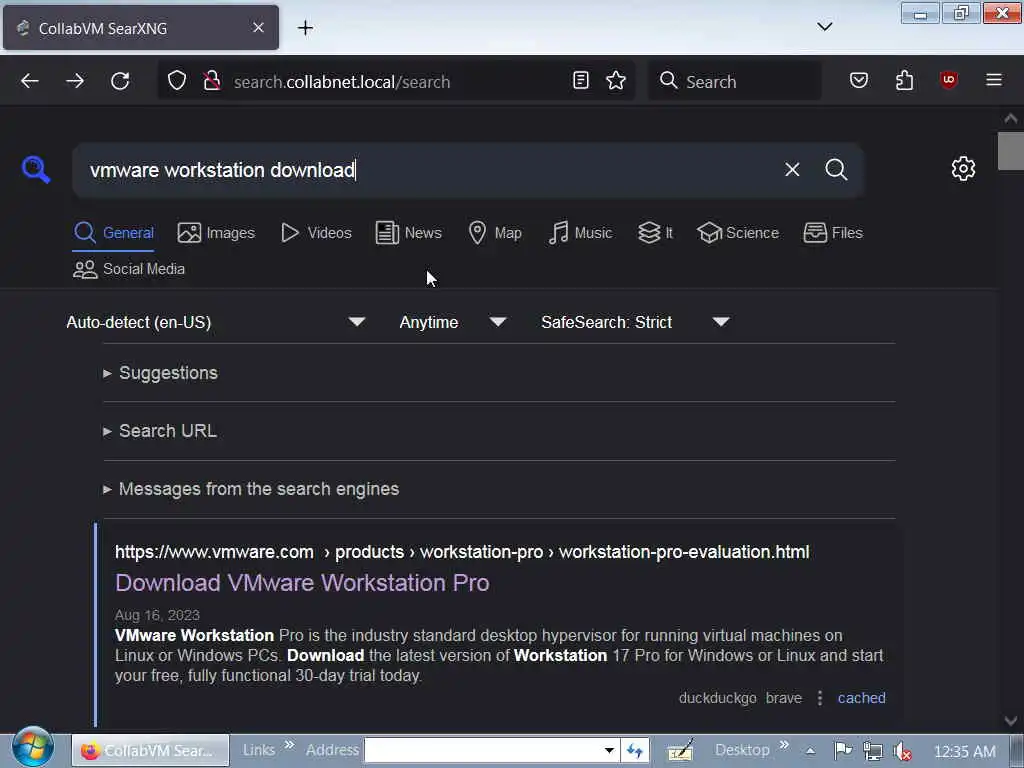Image resolution: width=1024 pixels, height=768 pixels.
Task: Expand the Links toolbar chevron
Action: tap(289, 745)
